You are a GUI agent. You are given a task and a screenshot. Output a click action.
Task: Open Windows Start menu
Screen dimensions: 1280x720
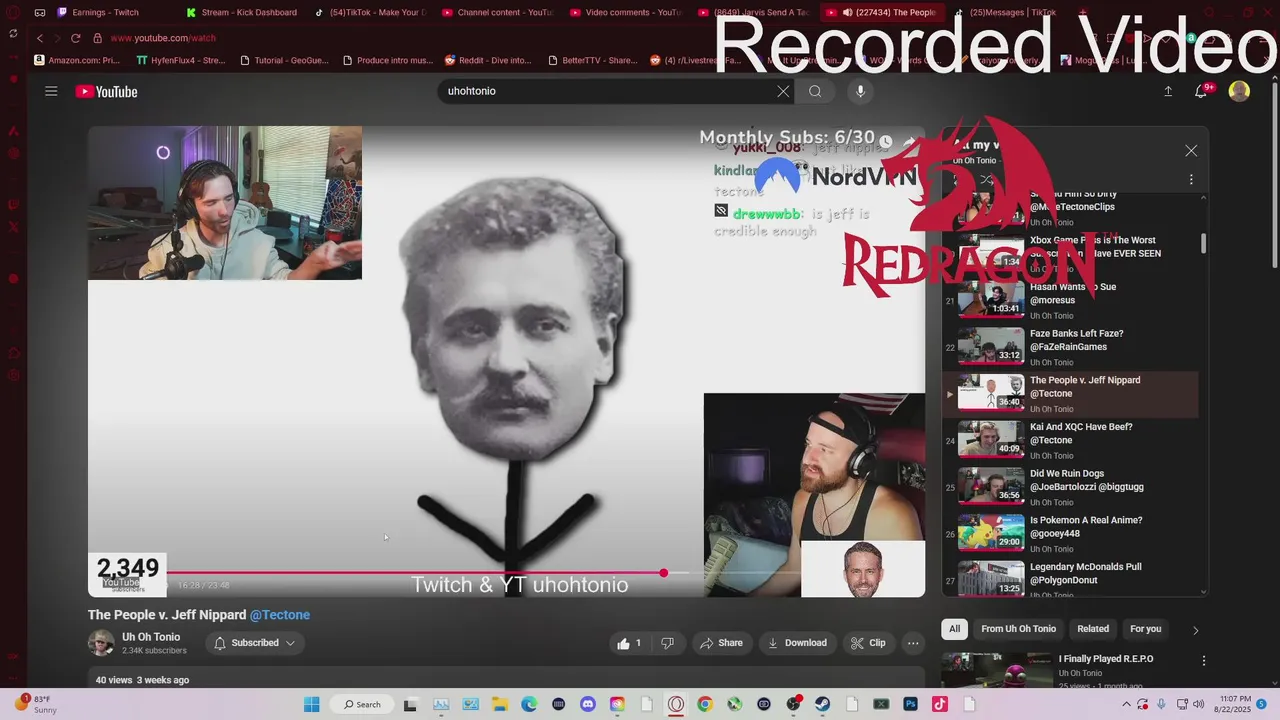pos(312,704)
